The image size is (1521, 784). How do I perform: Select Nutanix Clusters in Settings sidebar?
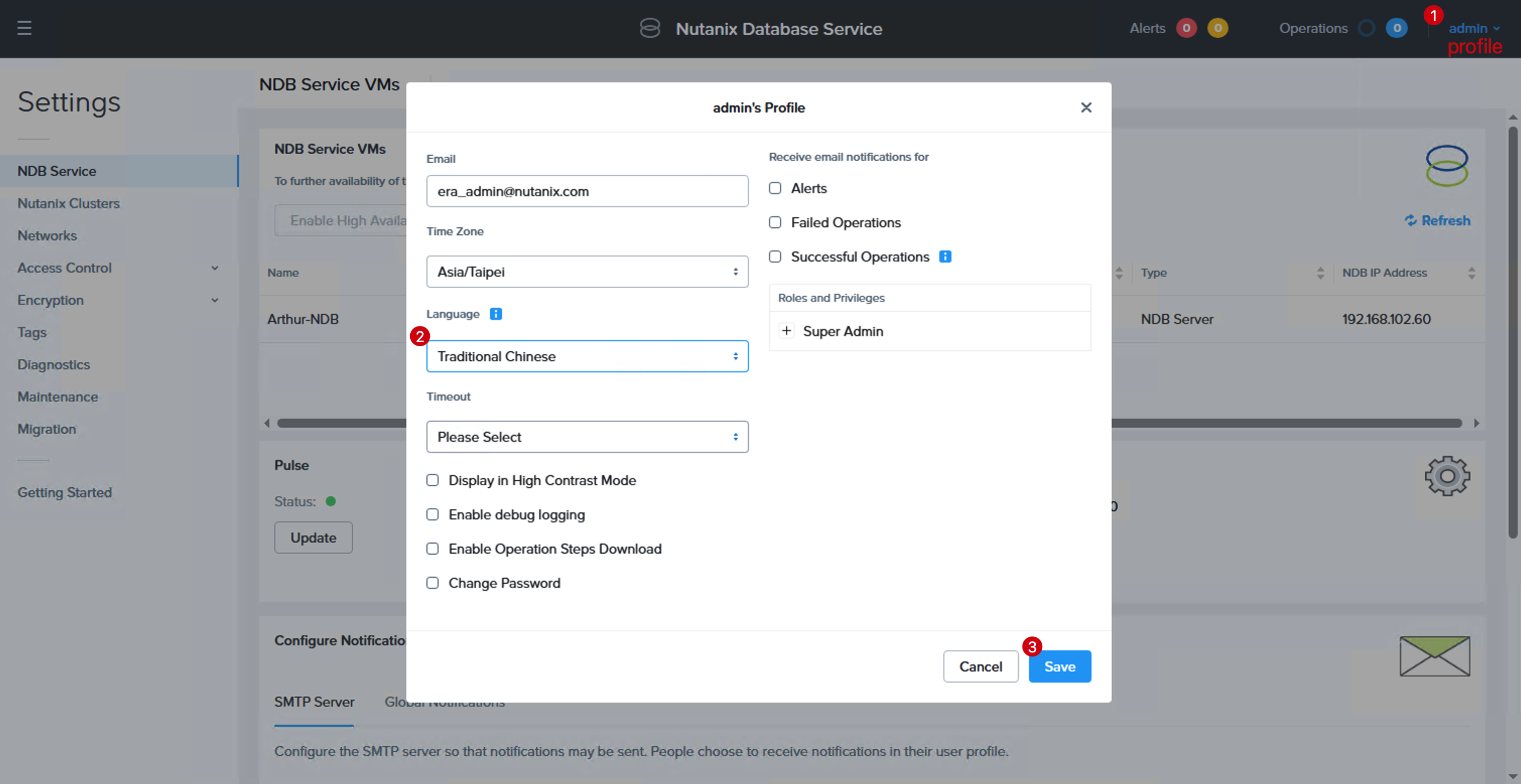click(69, 204)
